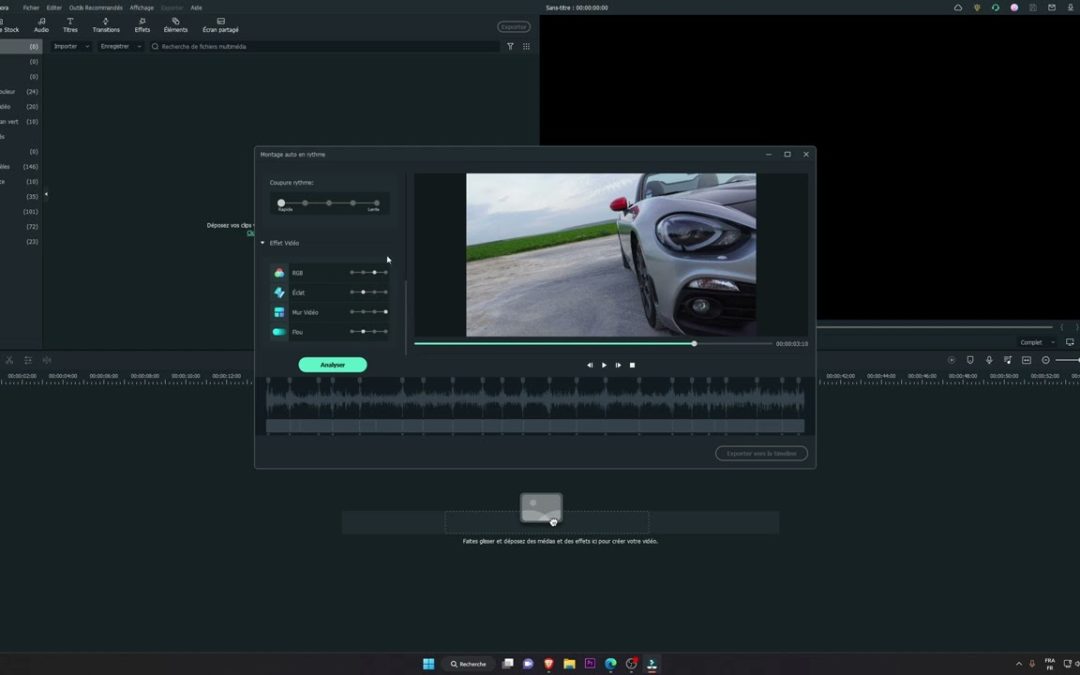Click the timeline marker shield icon
This screenshot has height=675, width=1080.
(970, 360)
